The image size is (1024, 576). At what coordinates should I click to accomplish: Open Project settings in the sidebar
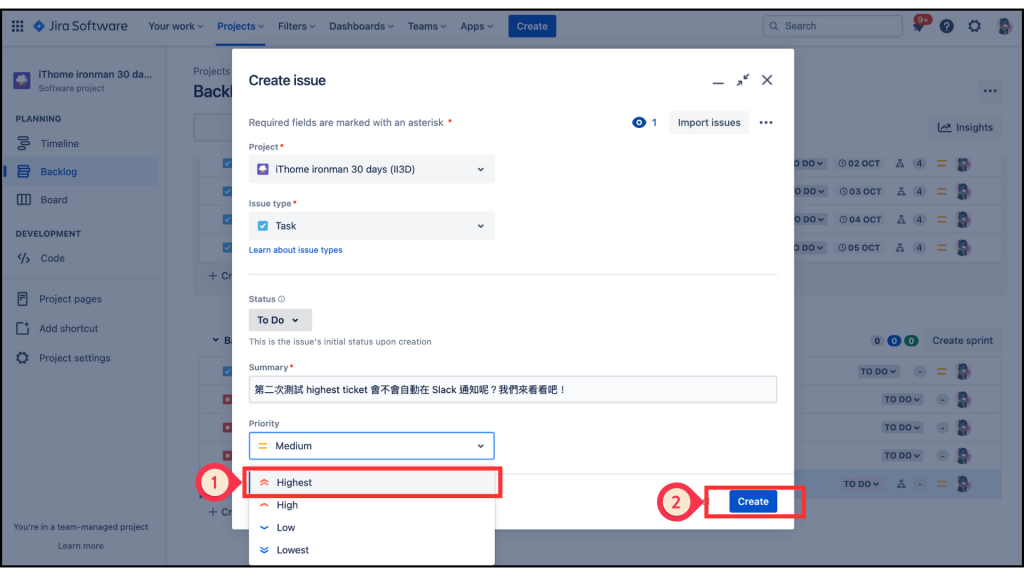[x=81, y=358]
